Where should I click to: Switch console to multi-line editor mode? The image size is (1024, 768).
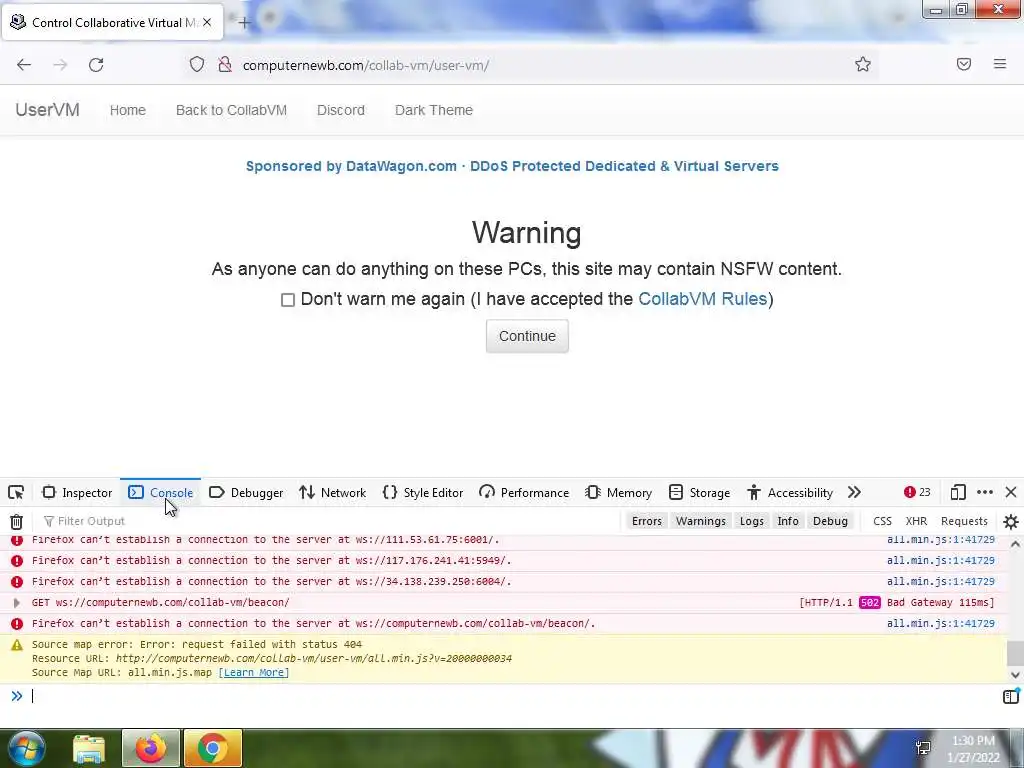1010,696
